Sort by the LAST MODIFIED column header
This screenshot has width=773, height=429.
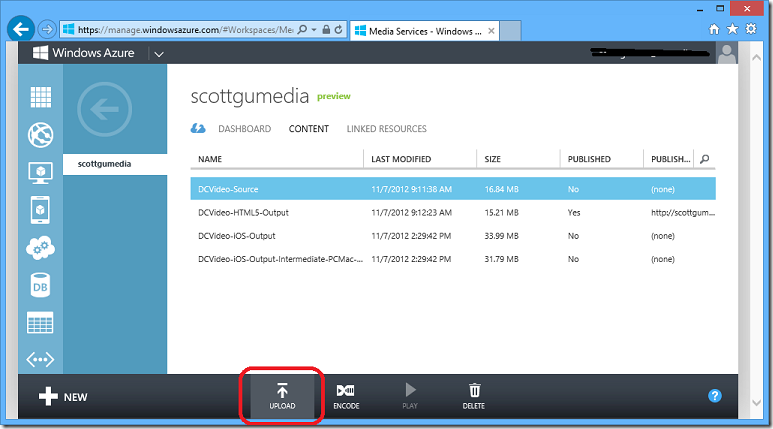click(x=401, y=159)
